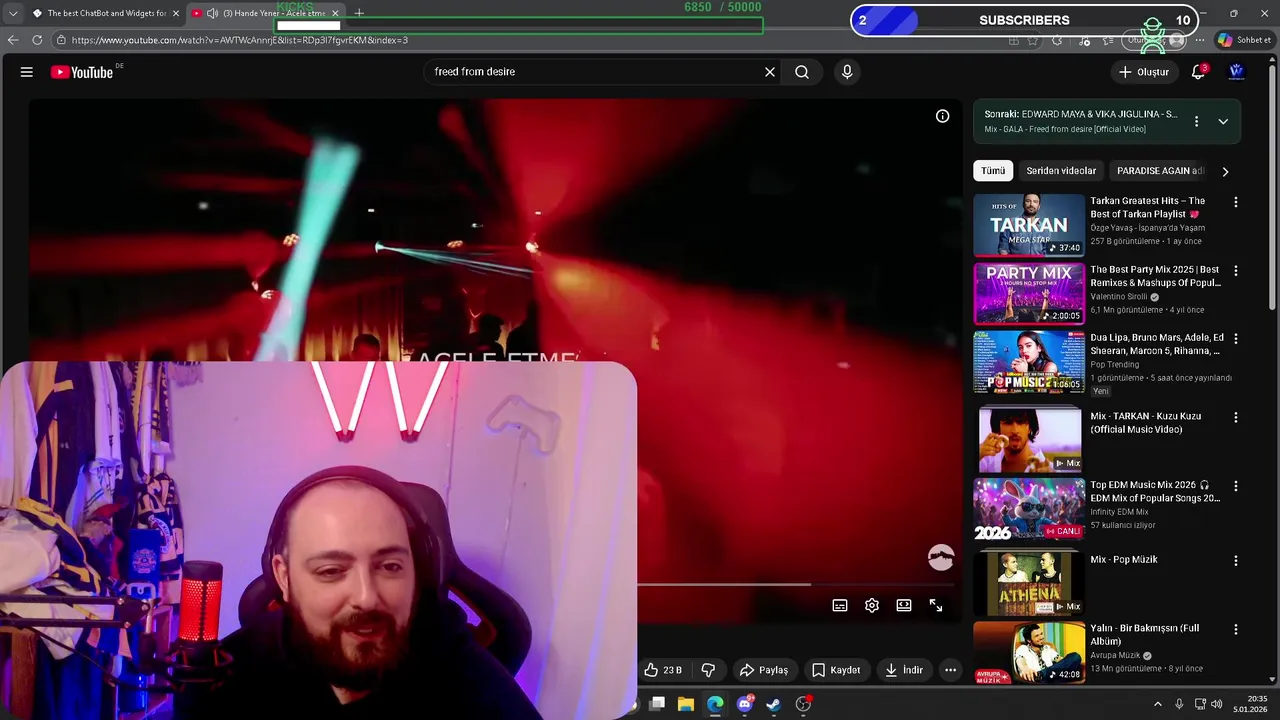Share the video via Paylaş
1280x720 pixels.
click(x=765, y=670)
